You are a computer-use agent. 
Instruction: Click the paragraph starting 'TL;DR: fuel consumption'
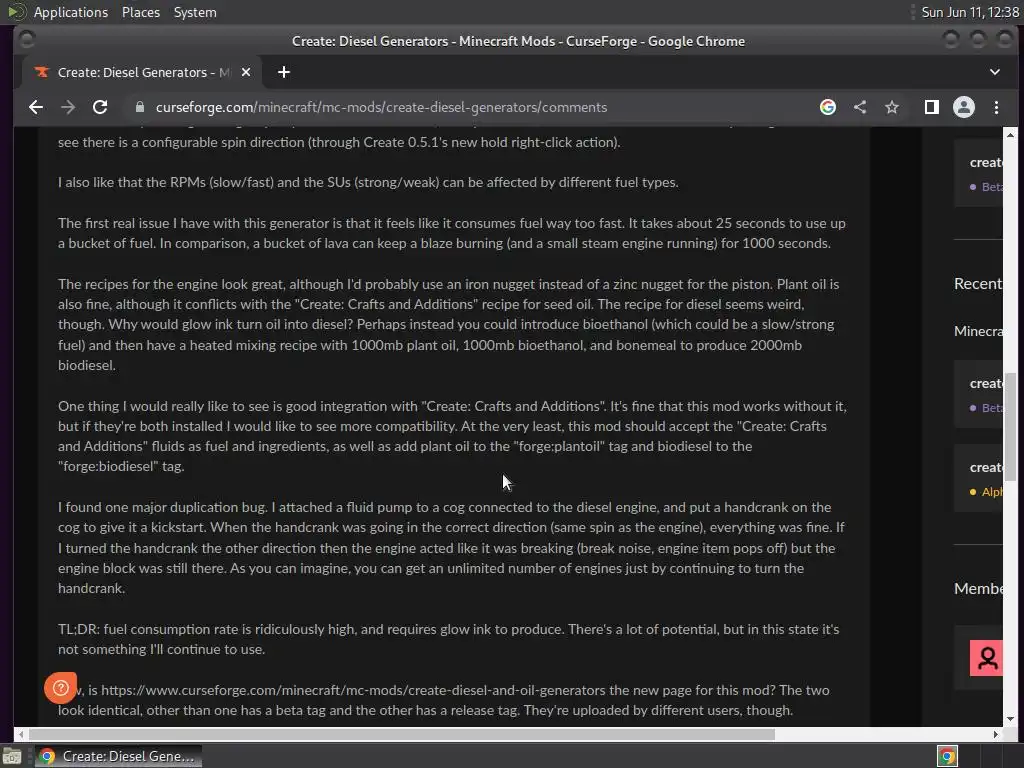[x=449, y=639]
